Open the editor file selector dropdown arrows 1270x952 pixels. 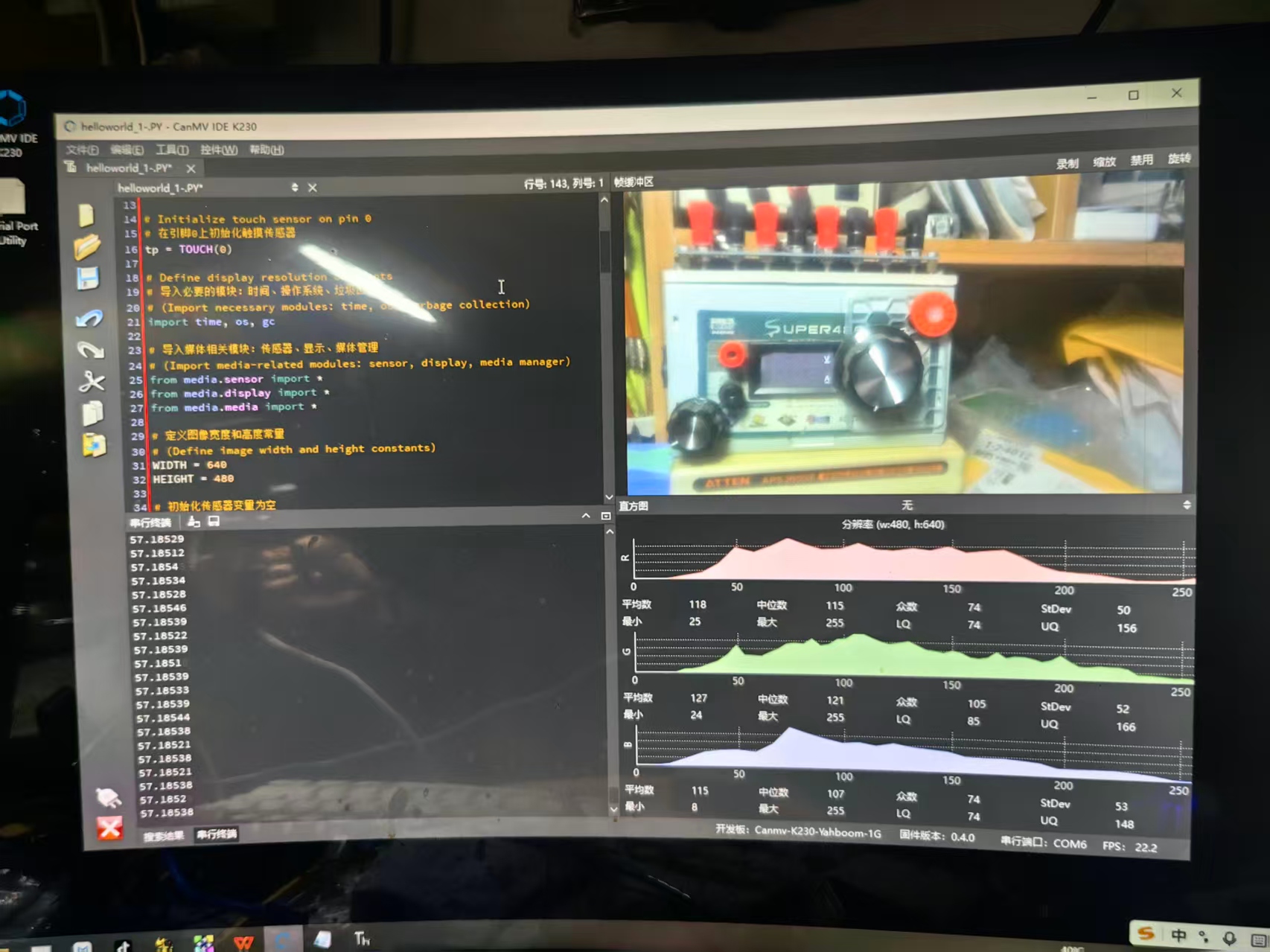(295, 188)
